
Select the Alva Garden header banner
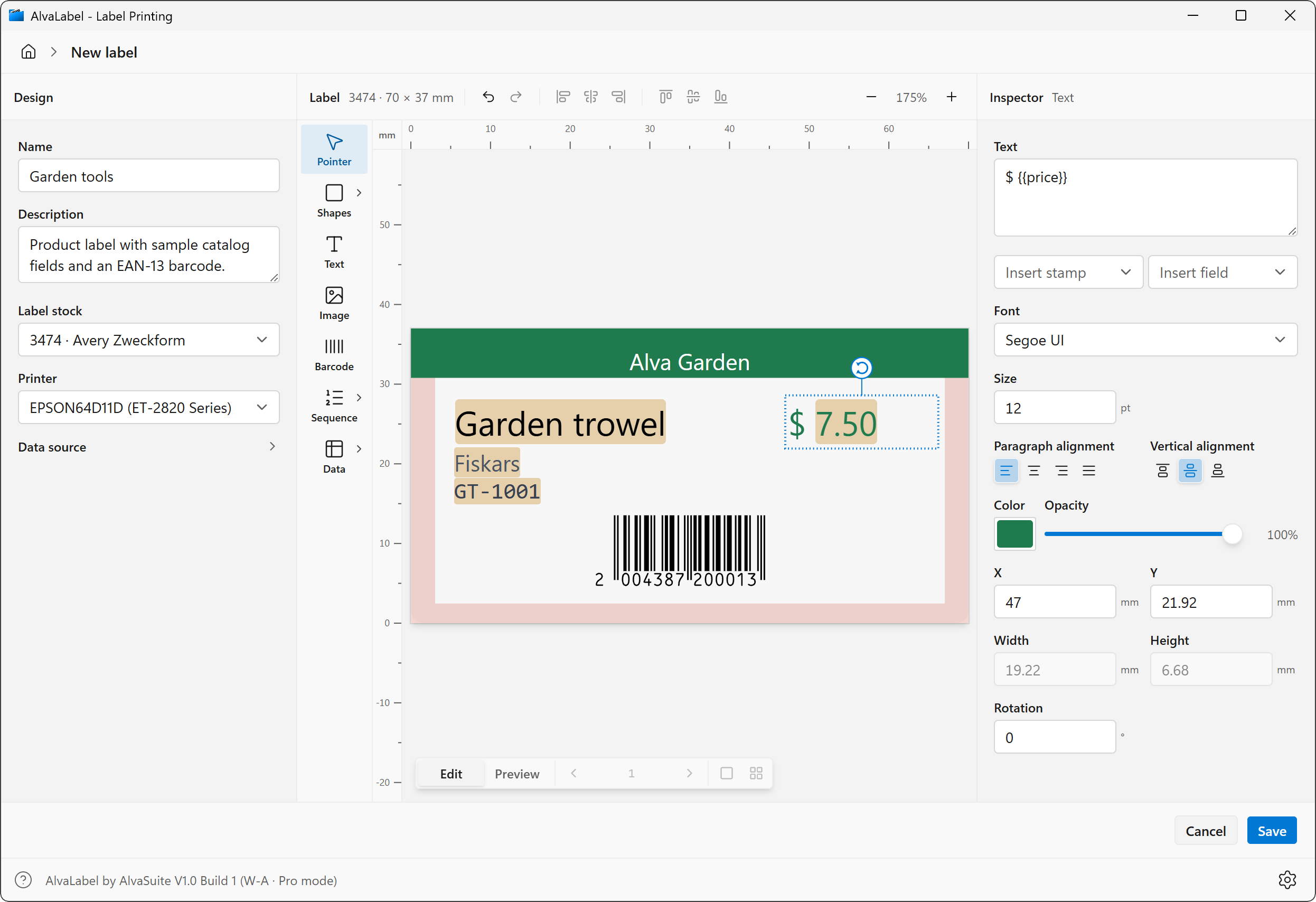point(689,353)
